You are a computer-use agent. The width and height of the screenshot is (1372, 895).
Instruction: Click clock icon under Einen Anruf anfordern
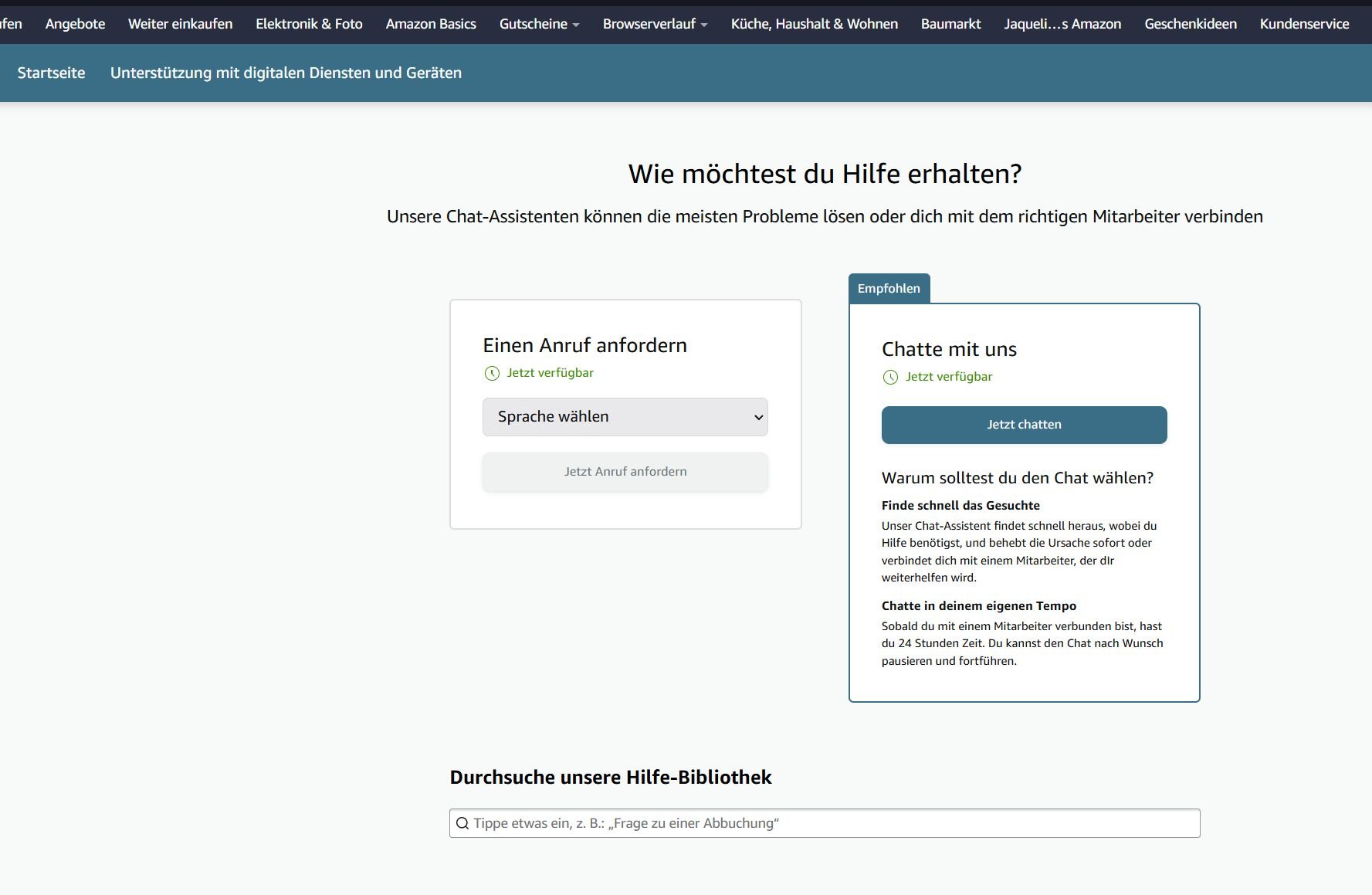492,374
